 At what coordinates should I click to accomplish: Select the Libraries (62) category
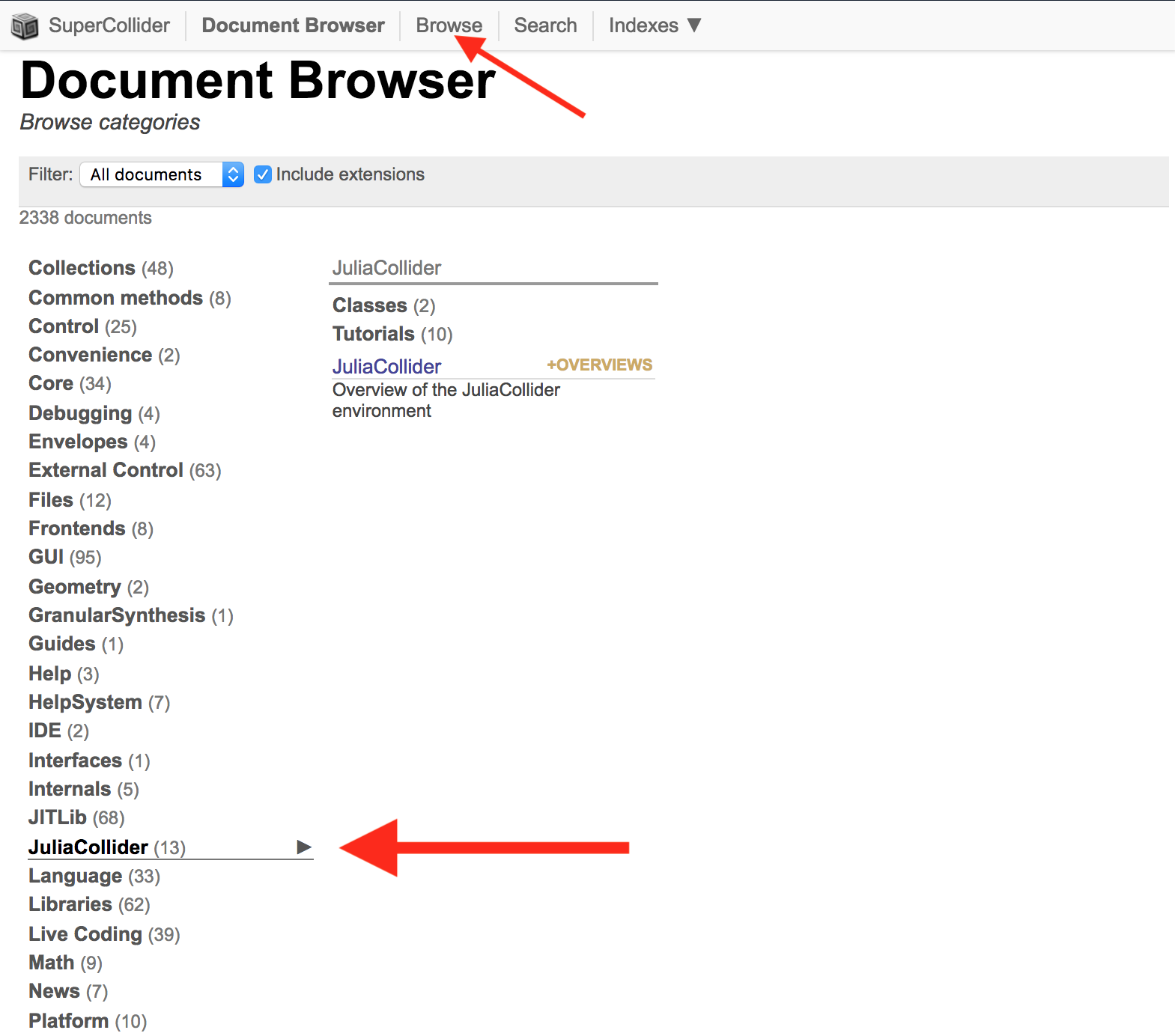tap(89, 904)
